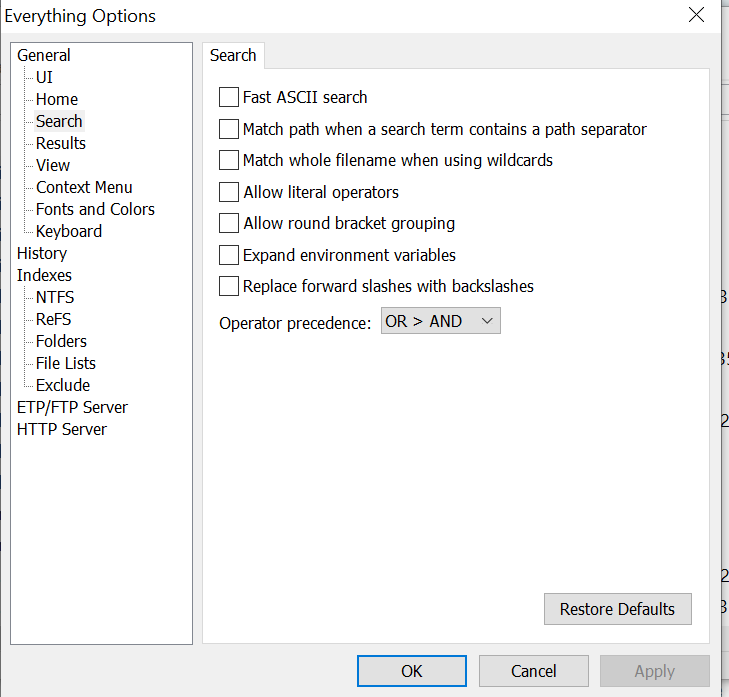Open the Results settings page

click(x=60, y=143)
